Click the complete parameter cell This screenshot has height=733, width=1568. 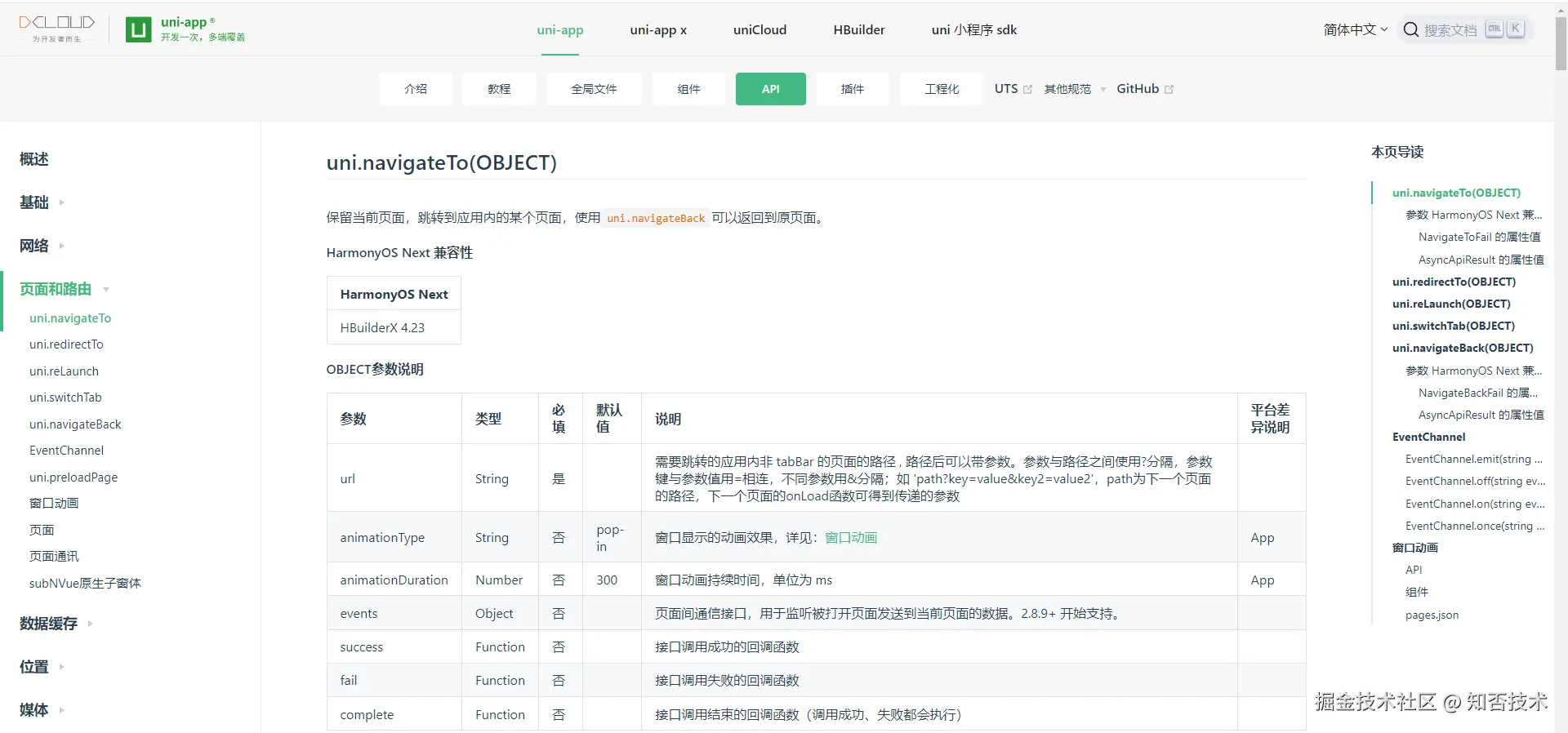pos(394,715)
